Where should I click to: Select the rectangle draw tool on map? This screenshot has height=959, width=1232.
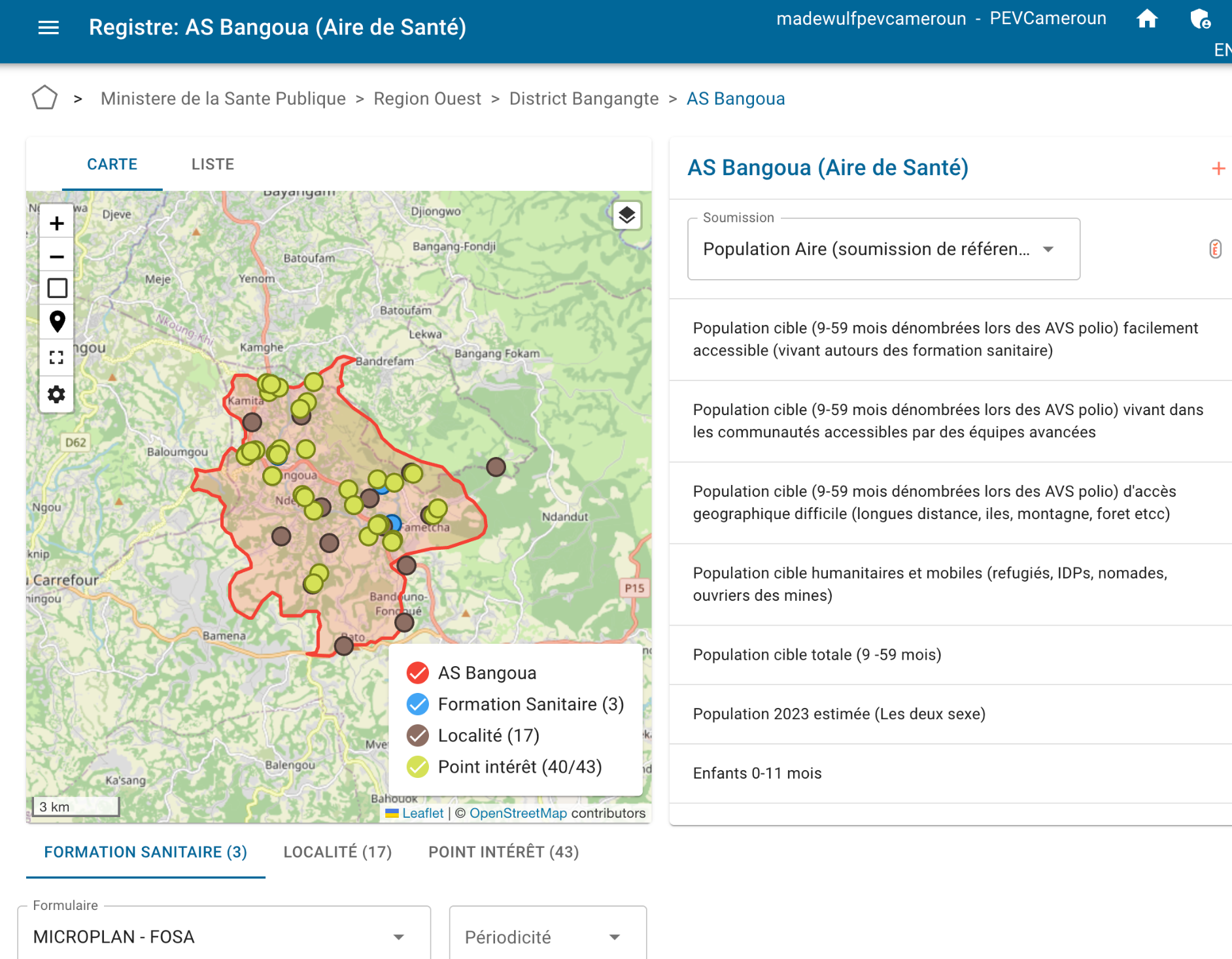[57, 288]
